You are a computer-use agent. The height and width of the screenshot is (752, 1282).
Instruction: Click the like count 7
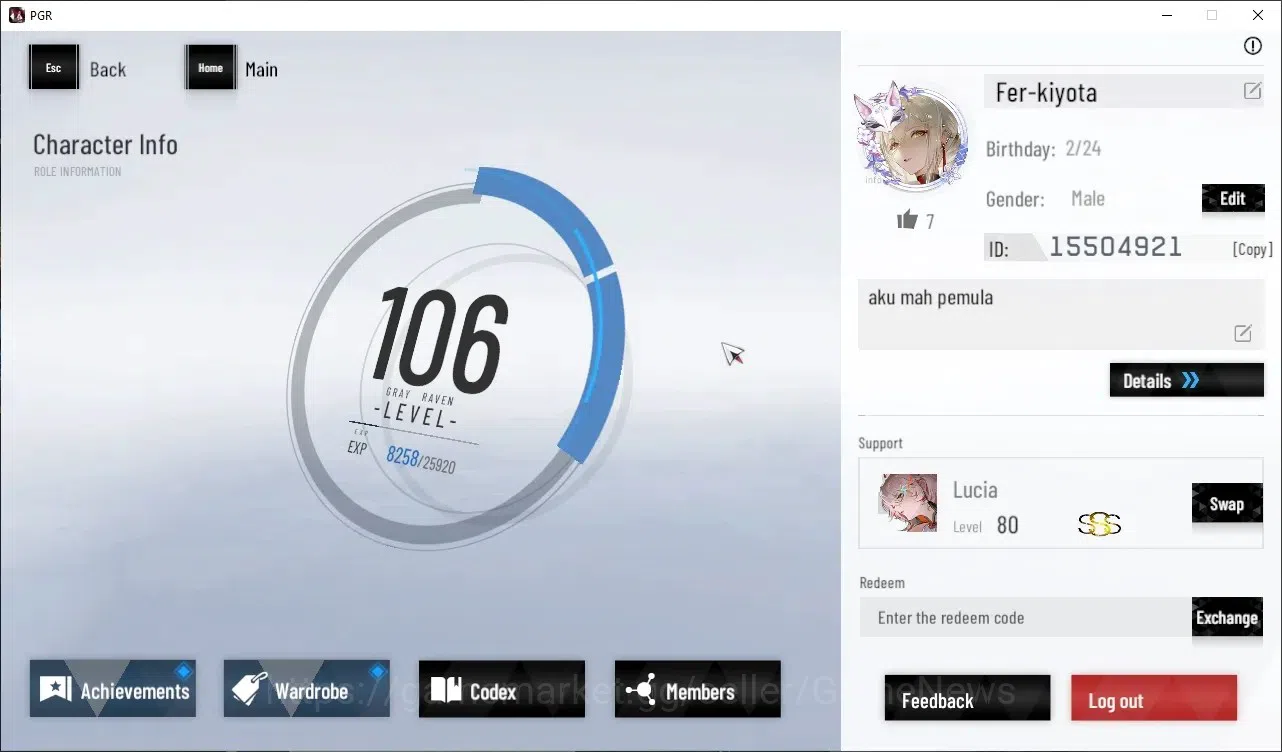tap(930, 222)
